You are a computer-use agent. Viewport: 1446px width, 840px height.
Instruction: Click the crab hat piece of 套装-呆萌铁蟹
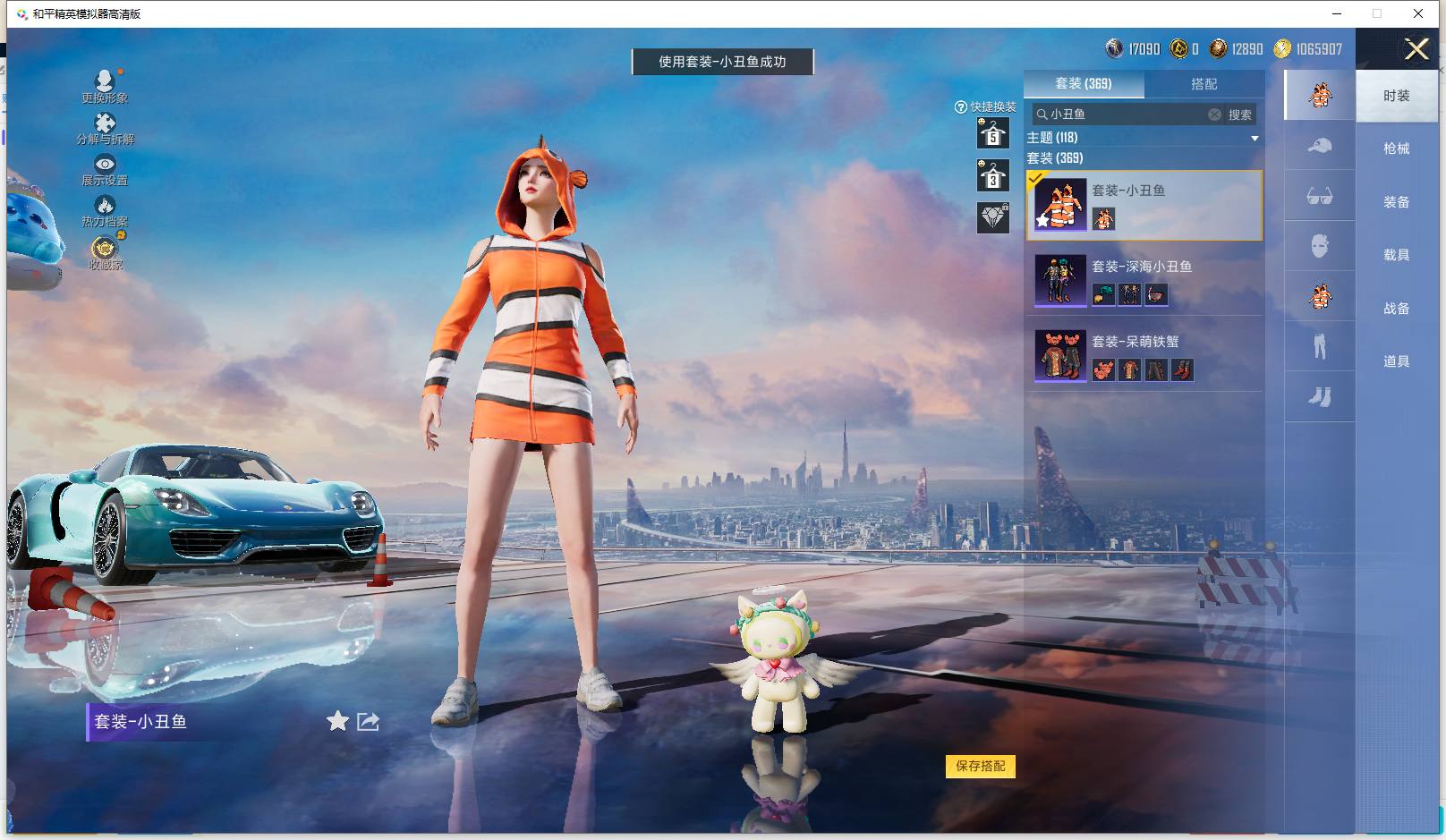pos(1103,369)
